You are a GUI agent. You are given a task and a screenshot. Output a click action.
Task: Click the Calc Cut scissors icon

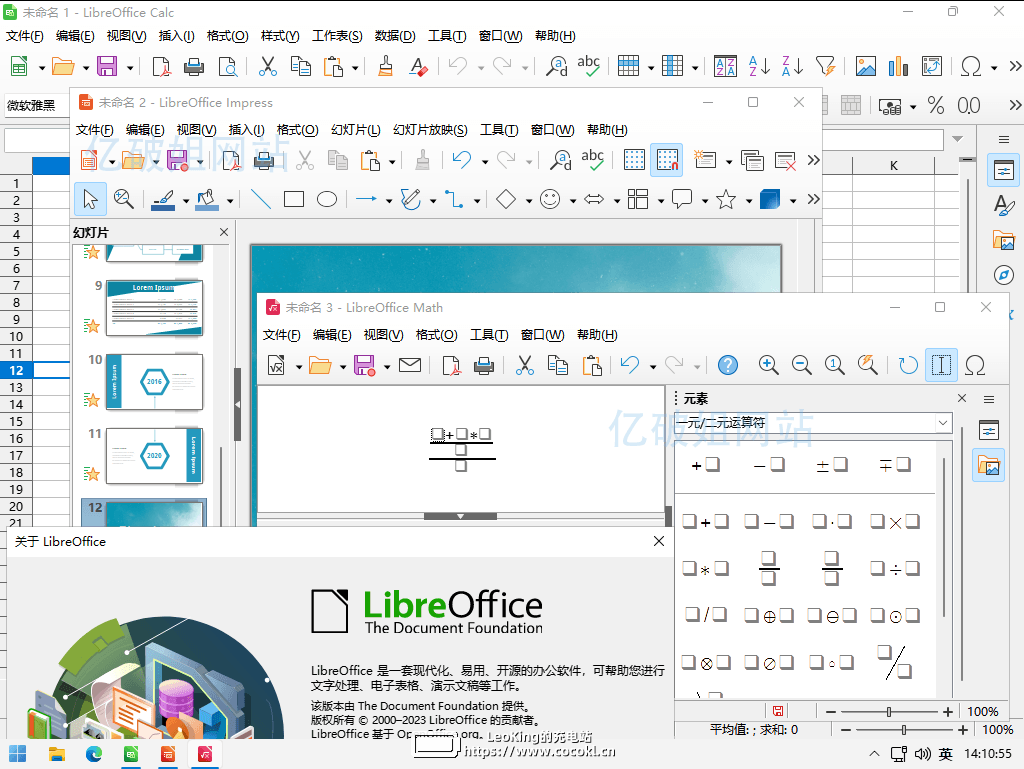267,67
